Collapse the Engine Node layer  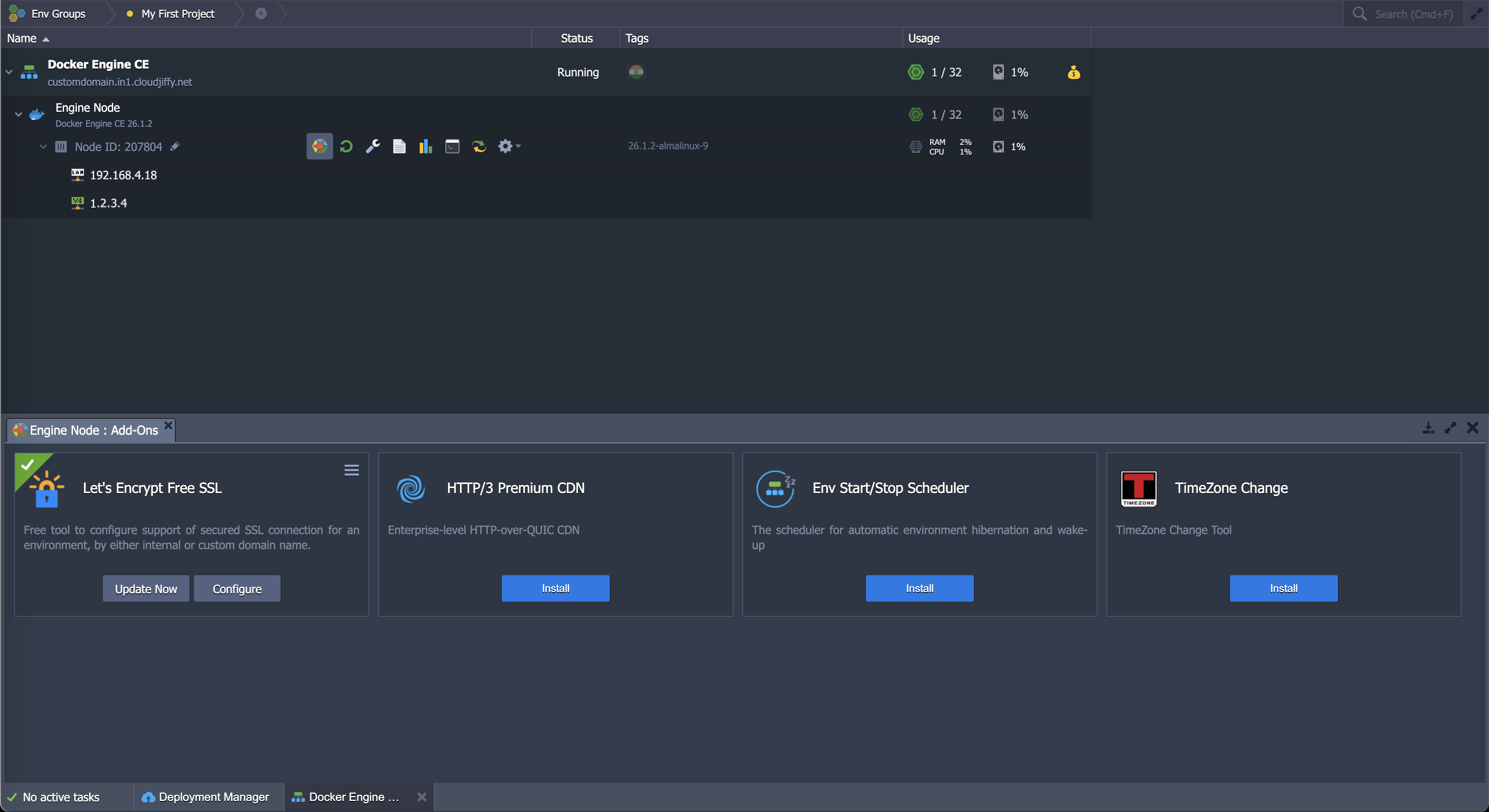point(19,114)
